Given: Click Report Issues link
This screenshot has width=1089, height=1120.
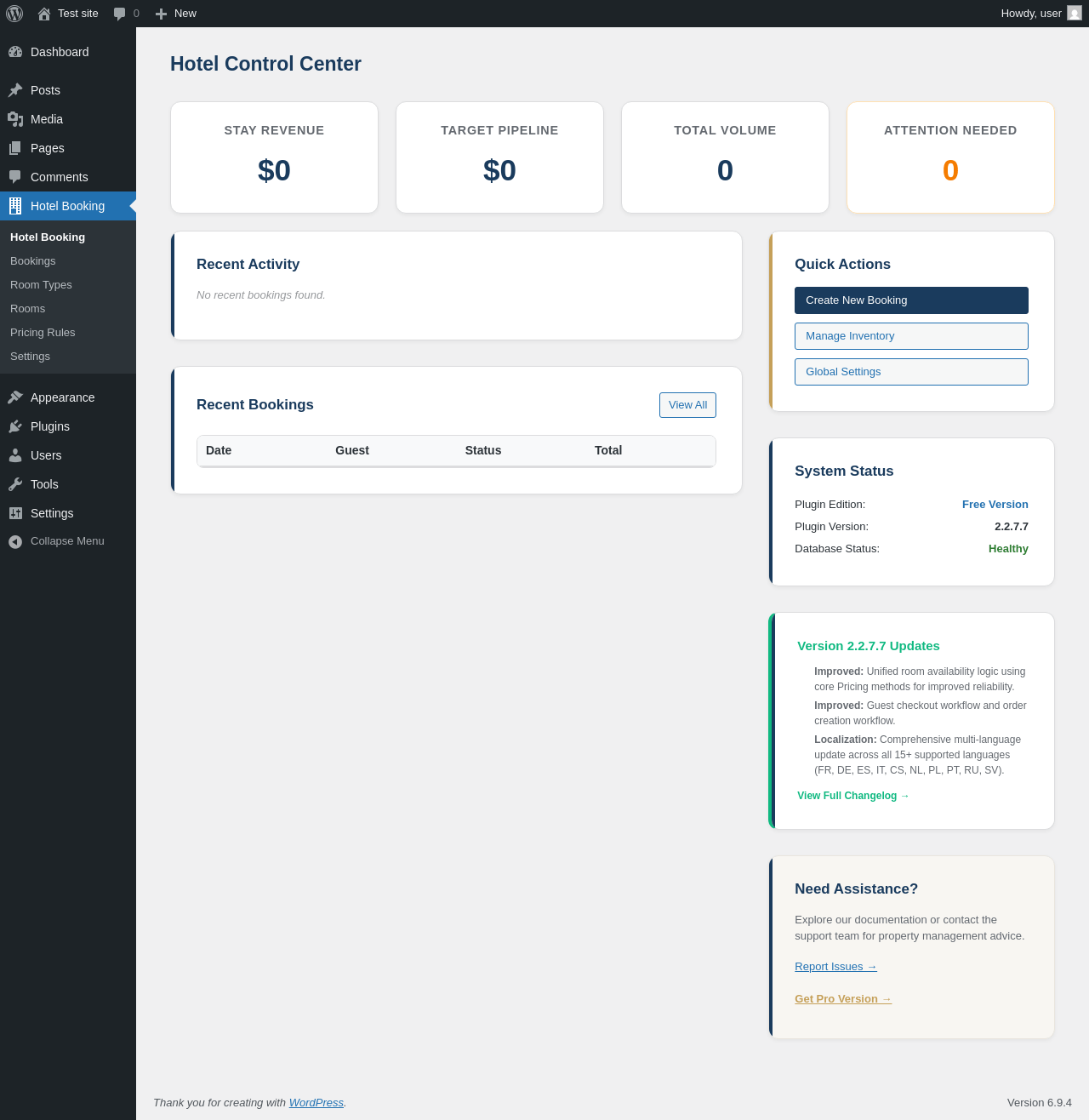Looking at the screenshot, I should 835,967.
